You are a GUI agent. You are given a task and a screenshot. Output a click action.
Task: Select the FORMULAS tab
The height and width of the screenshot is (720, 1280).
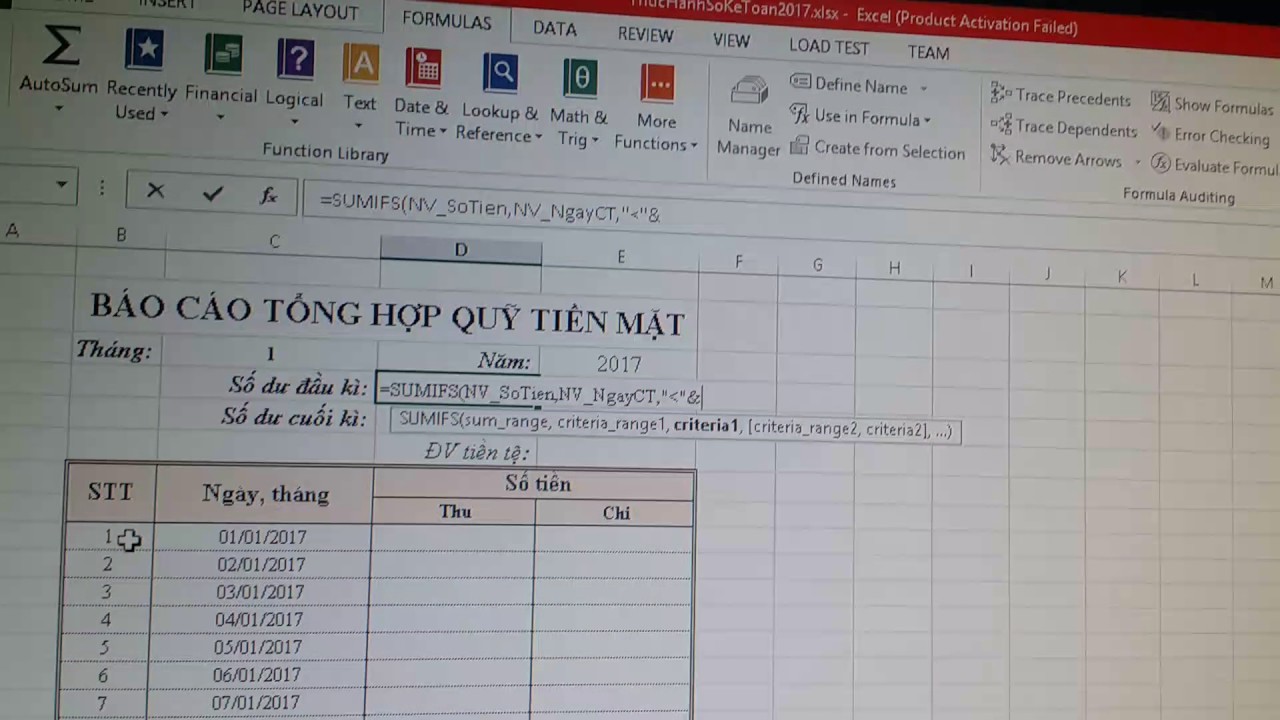tap(446, 21)
